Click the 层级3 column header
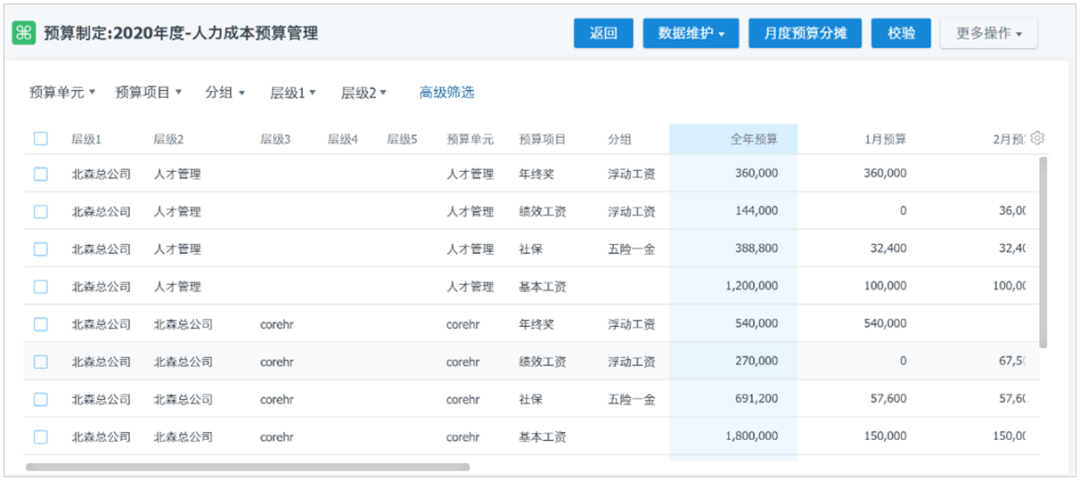 pos(275,139)
